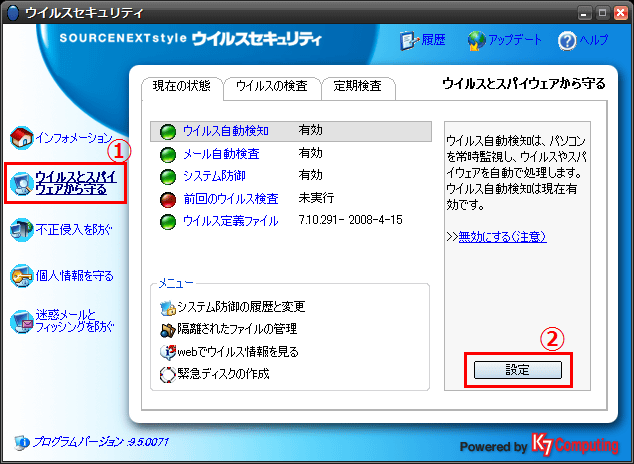
Task: Click the program version info icon
Action: (22, 443)
